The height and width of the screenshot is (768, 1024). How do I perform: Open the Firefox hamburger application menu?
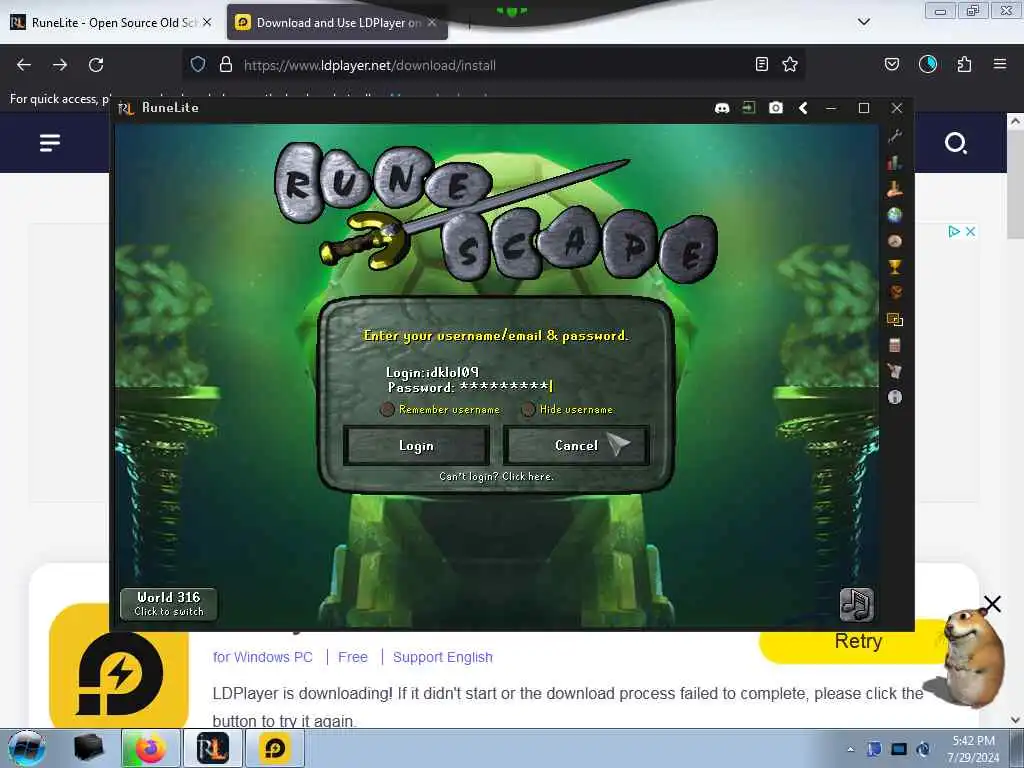tap(1000, 64)
